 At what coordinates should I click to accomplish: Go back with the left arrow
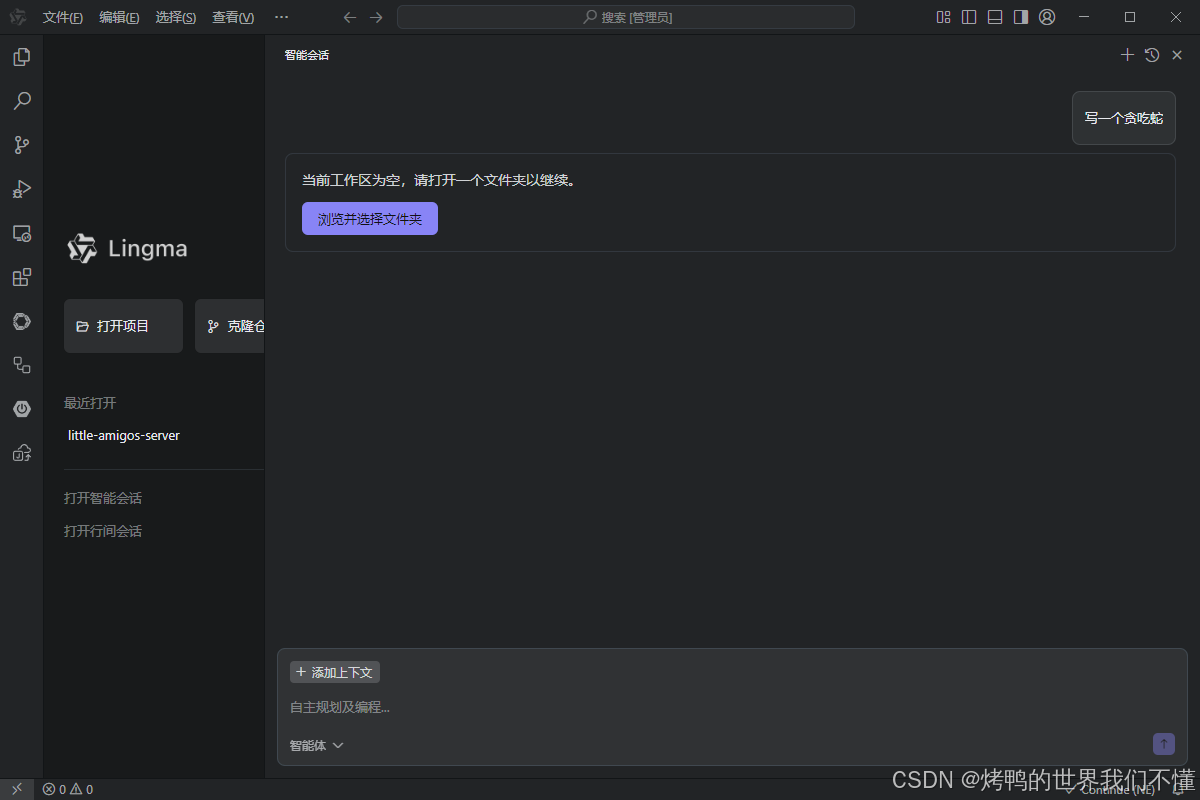click(349, 17)
